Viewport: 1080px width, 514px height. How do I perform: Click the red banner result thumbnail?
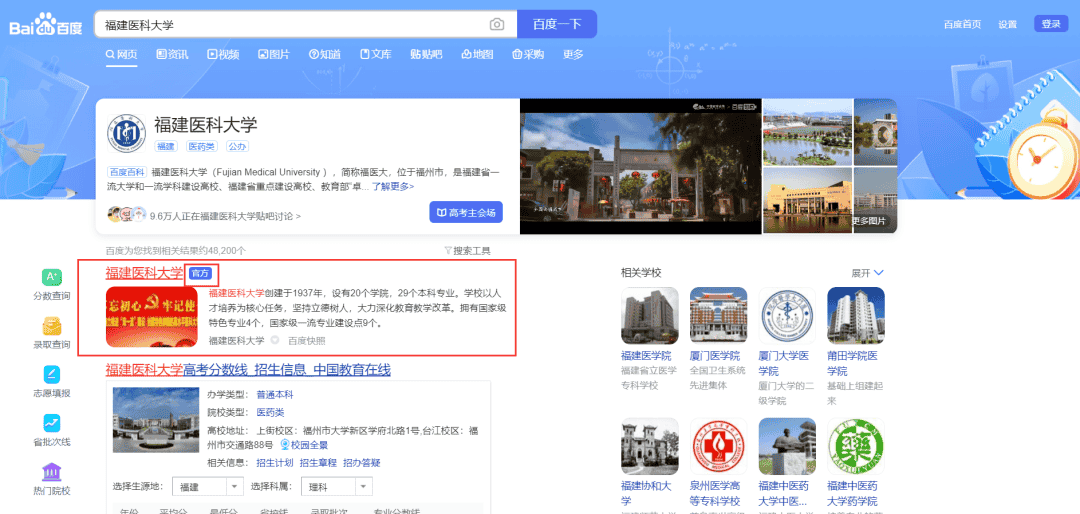(x=152, y=317)
